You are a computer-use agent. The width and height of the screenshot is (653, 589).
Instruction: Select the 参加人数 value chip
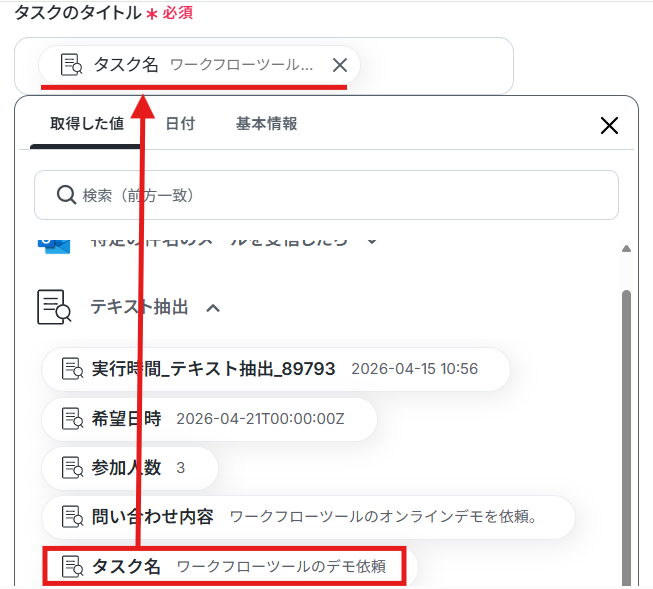[130, 468]
